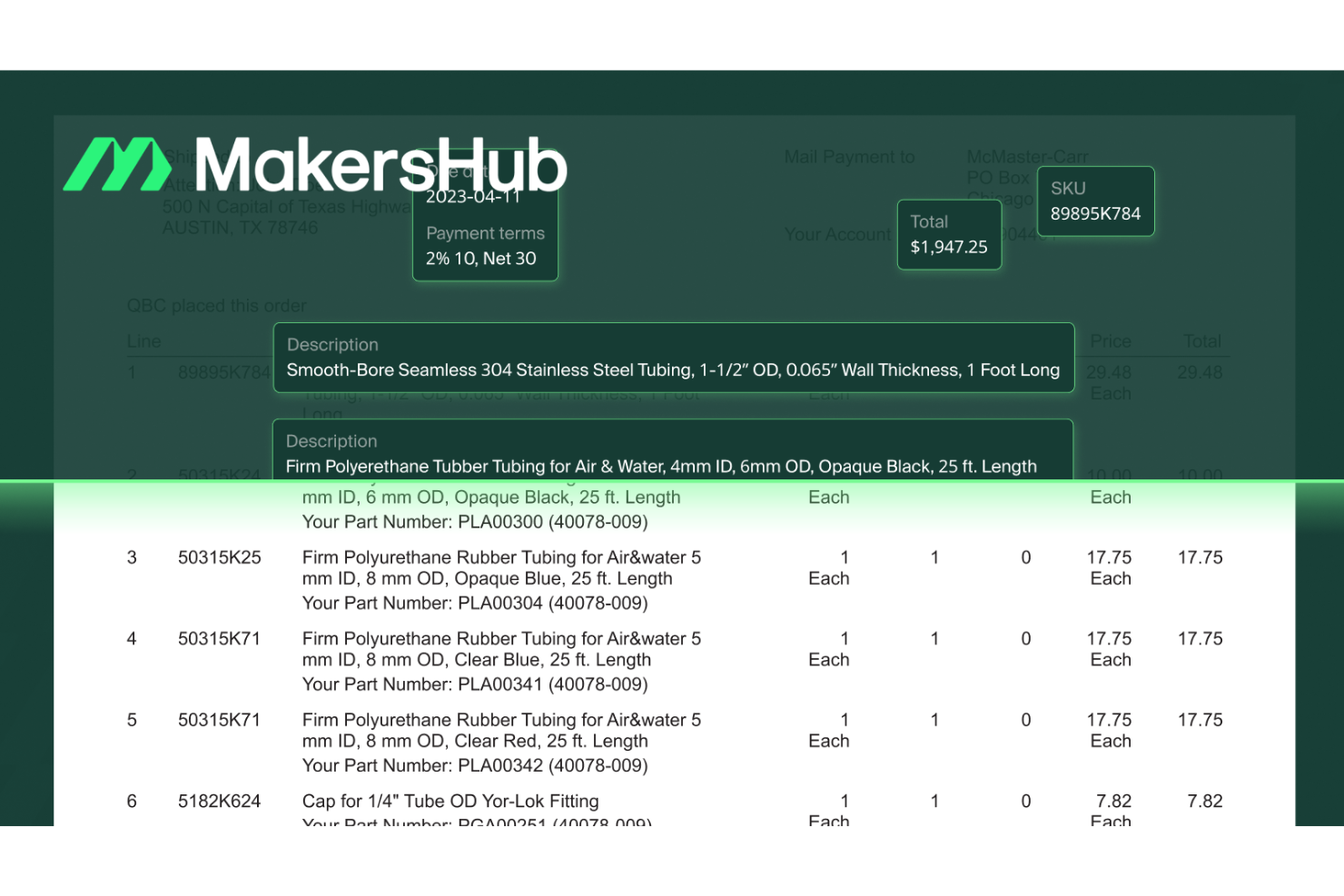
Task: Open the Stainless Steel Tubing description callout
Action: pyautogui.click(x=672, y=358)
